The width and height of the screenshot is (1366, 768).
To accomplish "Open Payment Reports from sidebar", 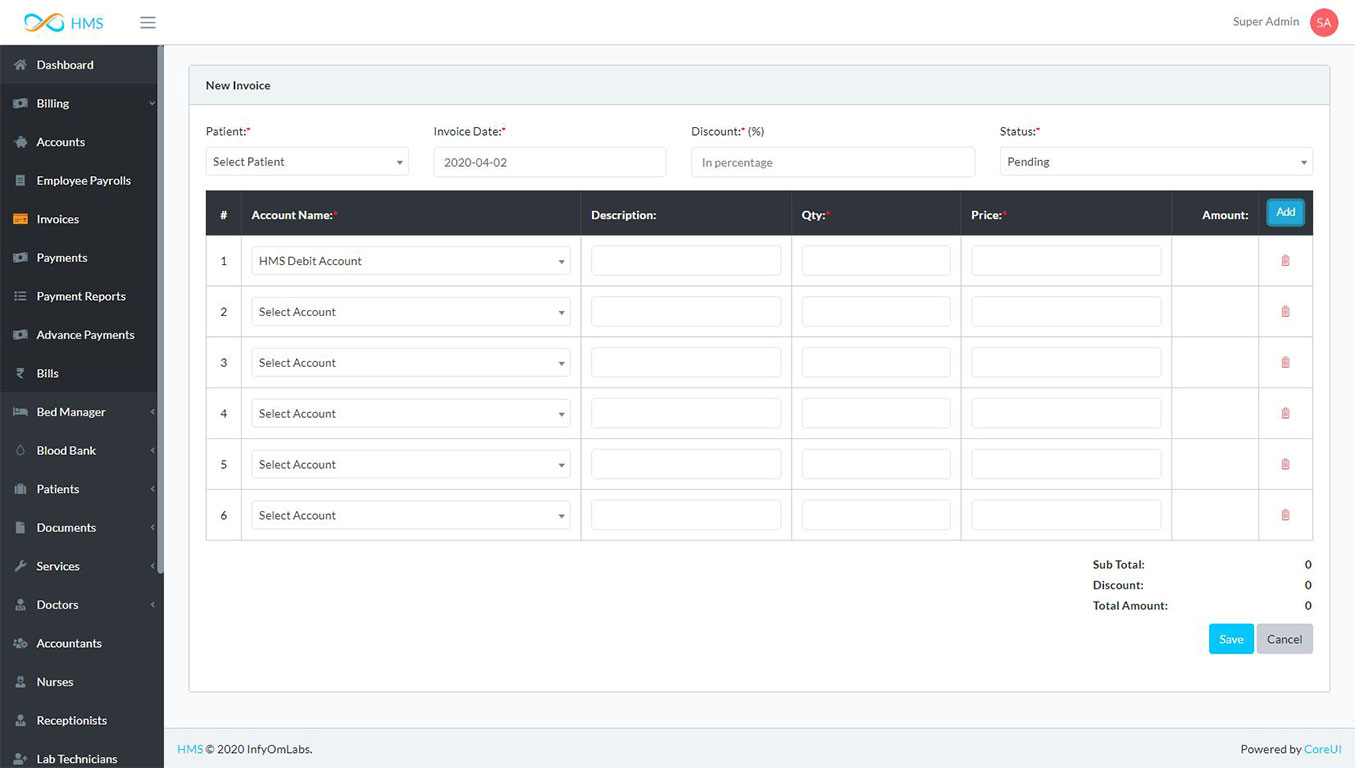I will tap(81, 297).
